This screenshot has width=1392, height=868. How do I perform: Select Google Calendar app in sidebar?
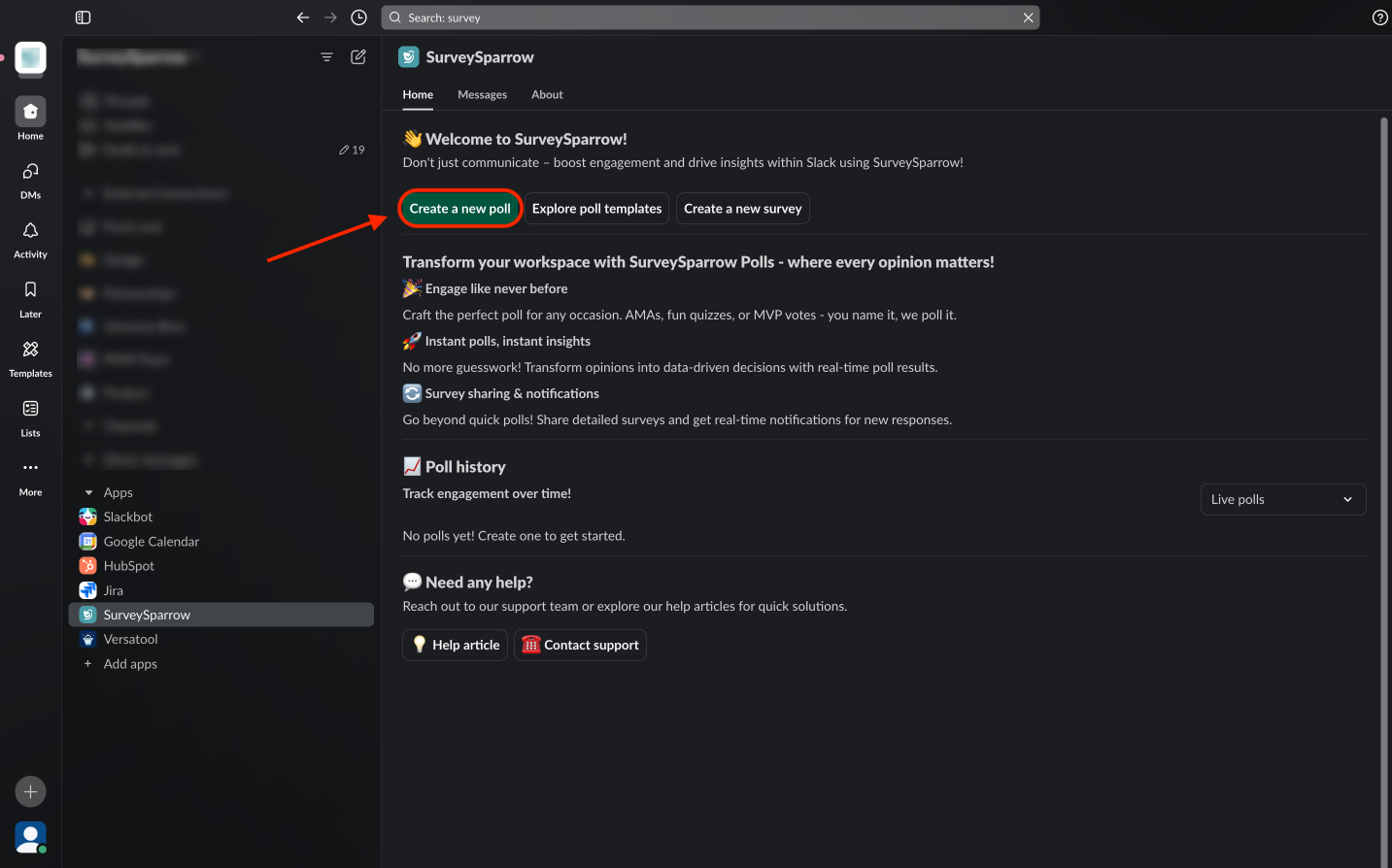[x=151, y=542]
